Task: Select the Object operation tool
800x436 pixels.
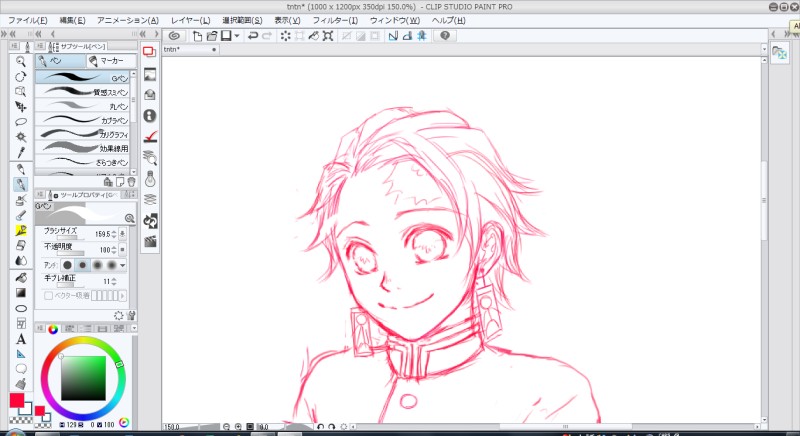Action: click(x=20, y=91)
